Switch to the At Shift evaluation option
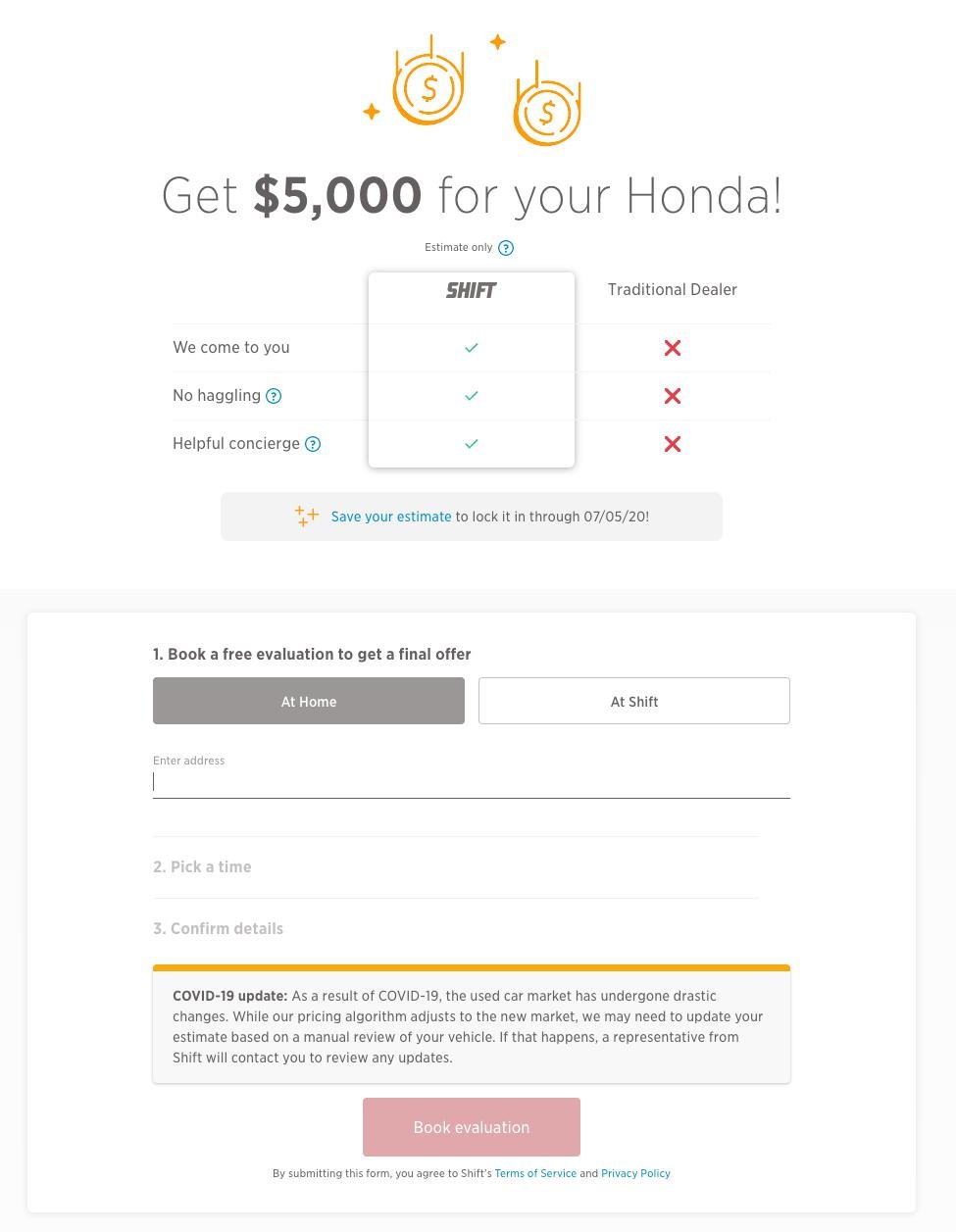This screenshot has height=1232, width=956. pyautogui.click(x=634, y=701)
